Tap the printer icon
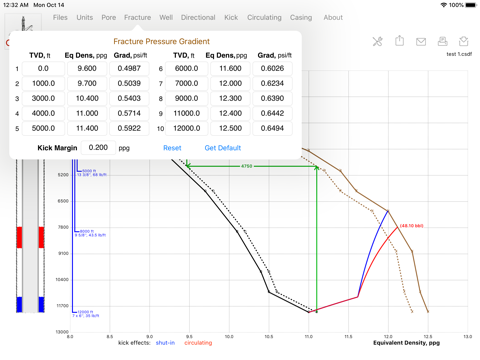Viewport: 480px width, 360px height. coord(442,41)
